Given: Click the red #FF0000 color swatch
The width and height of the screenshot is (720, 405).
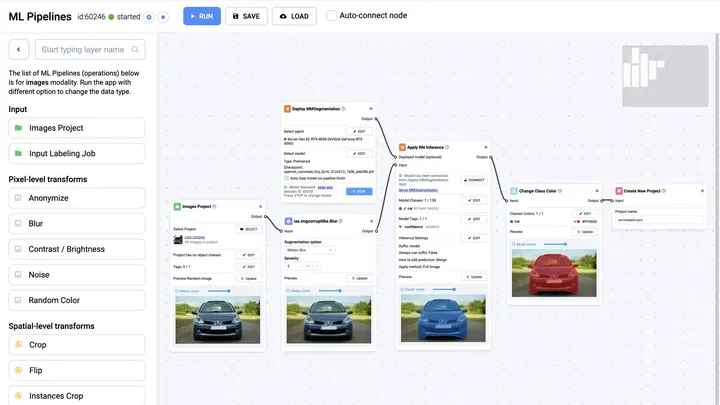Looking at the screenshot, I should pos(578,221).
